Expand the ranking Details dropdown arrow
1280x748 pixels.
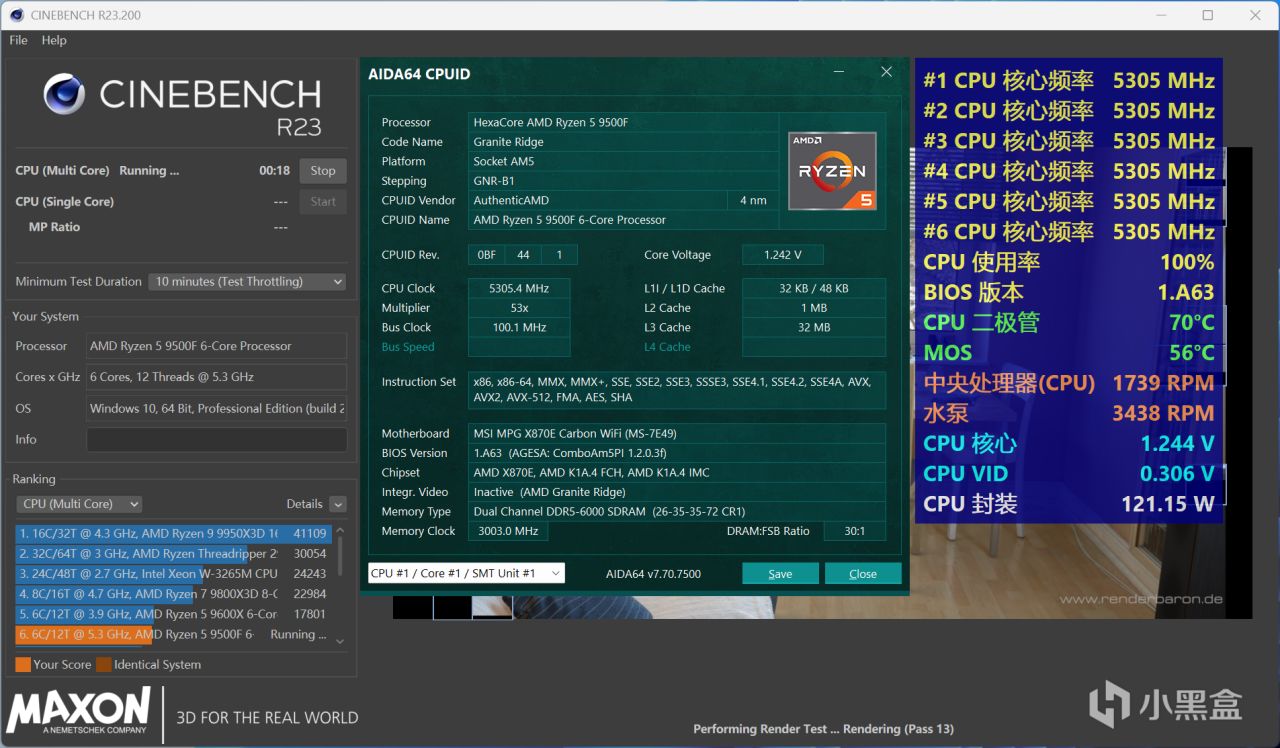tap(338, 504)
